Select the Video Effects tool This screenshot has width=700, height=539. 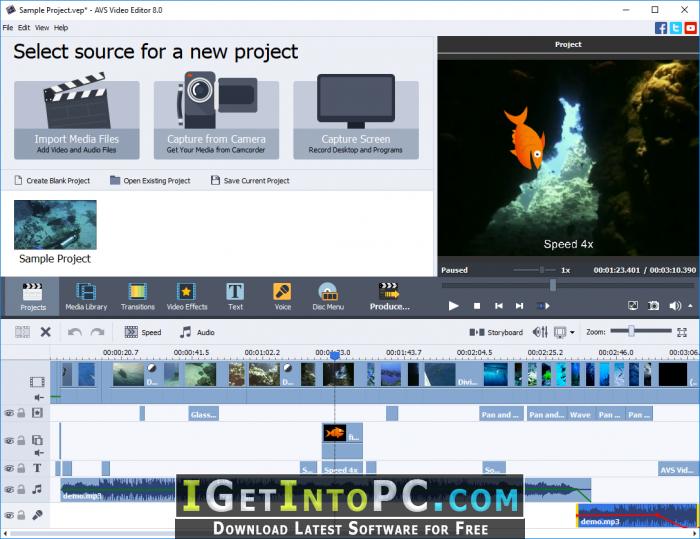coord(187,297)
